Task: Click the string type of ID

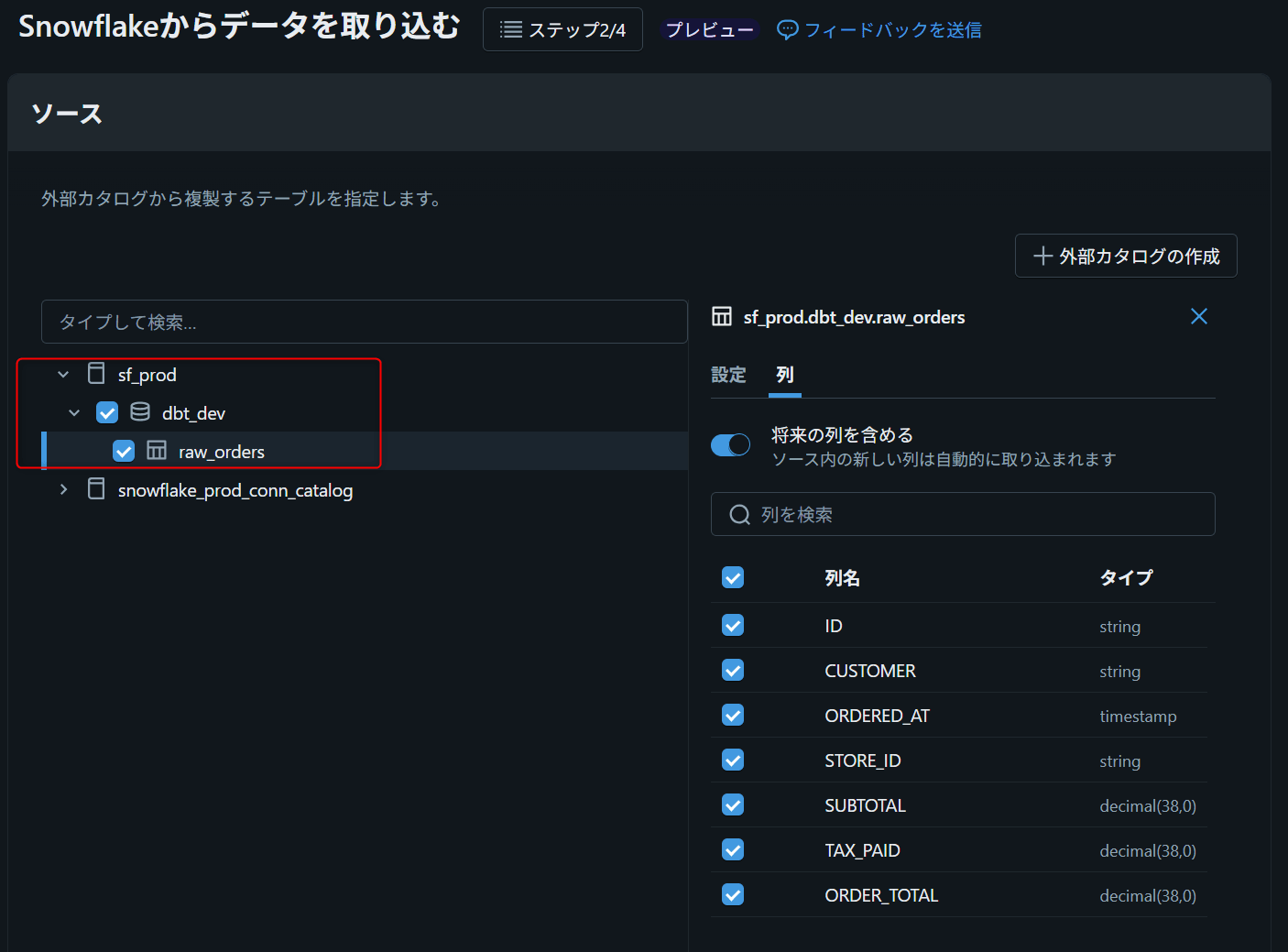Action: 1120,627
